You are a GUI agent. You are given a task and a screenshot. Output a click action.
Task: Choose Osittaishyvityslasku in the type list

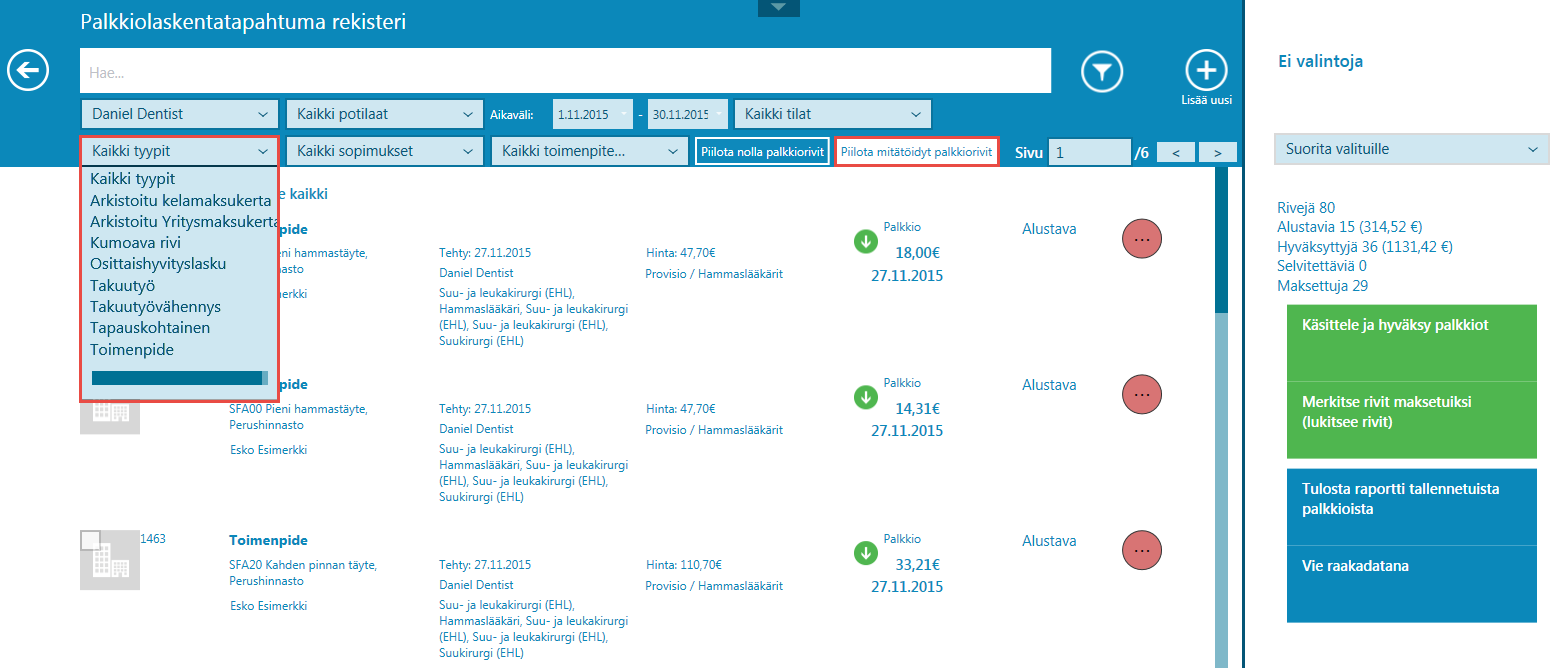pyautogui.click(x=158, y=264)
